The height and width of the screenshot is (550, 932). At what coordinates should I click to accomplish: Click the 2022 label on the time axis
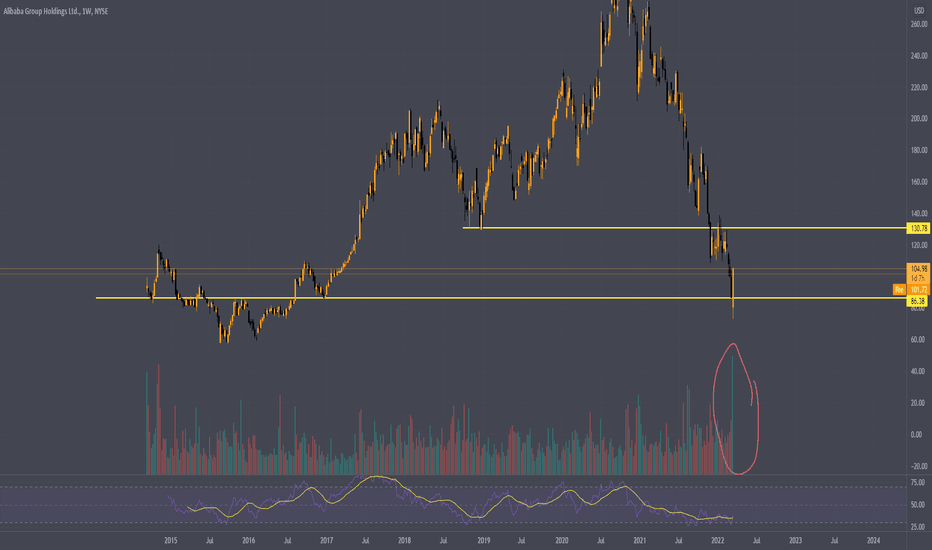pyautogui.click(x=717, y=540)
